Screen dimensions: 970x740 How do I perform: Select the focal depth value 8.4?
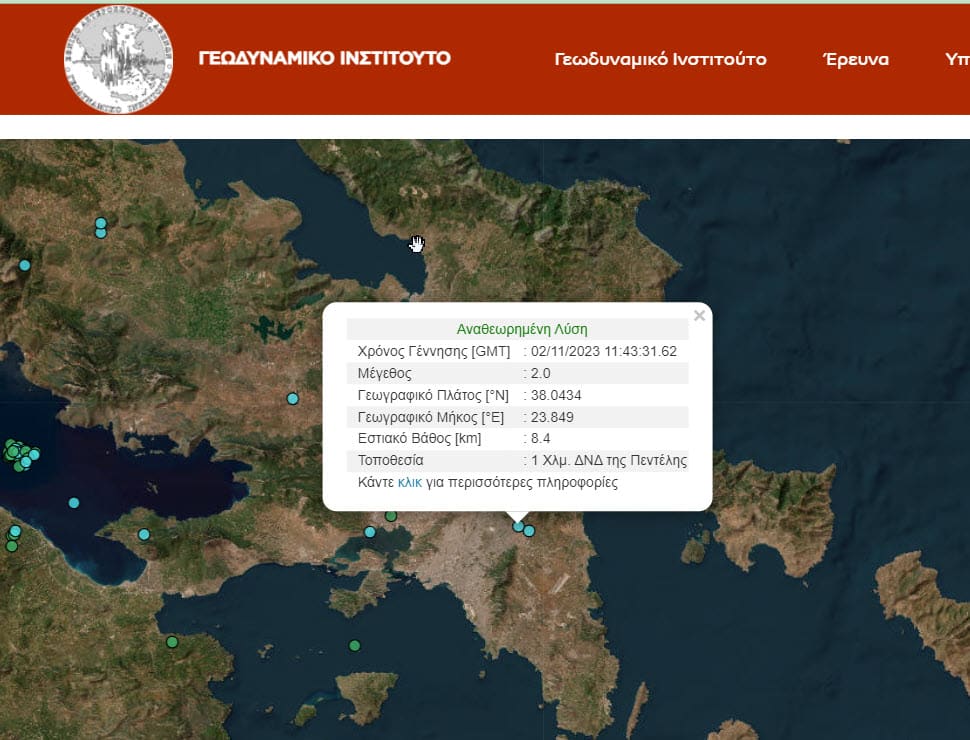coord(541,438)
